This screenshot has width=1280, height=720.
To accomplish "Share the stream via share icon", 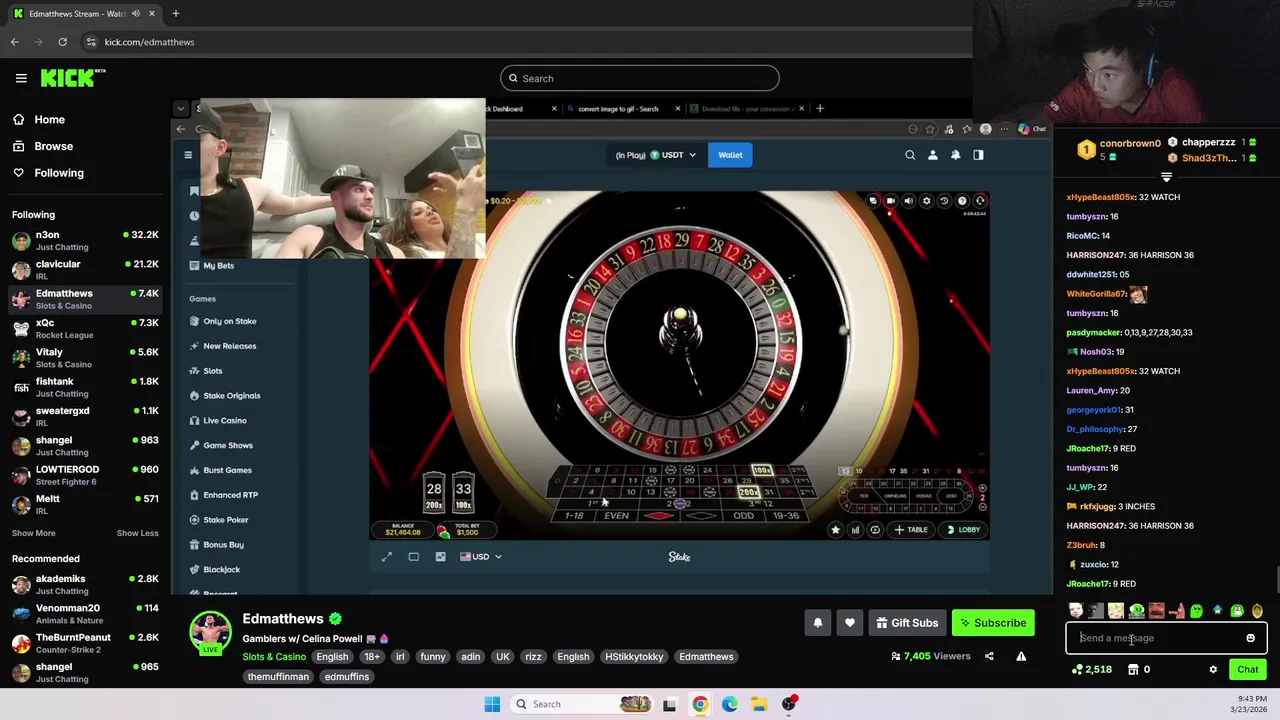I will coord(989,656).
